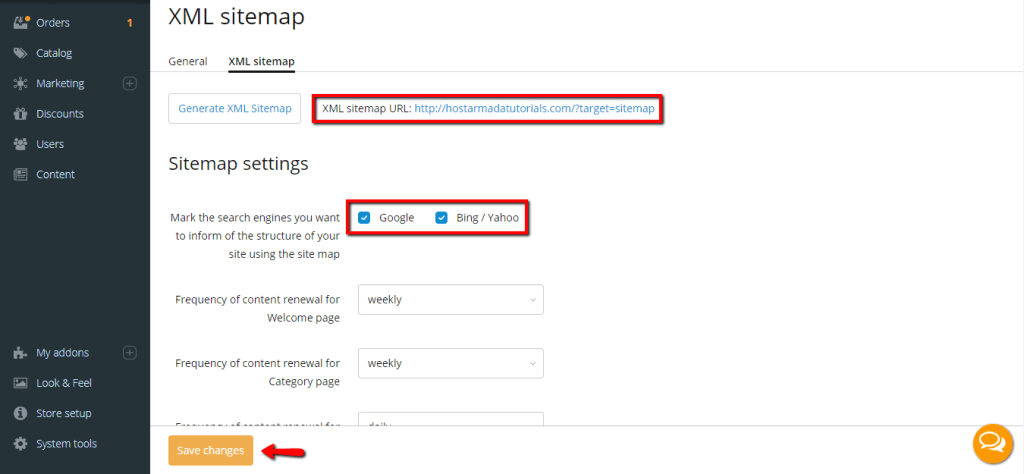The height and width of the screenshot is (474, 1024).
Task: Switch to the General tab
Action: [x=188, y=61]
